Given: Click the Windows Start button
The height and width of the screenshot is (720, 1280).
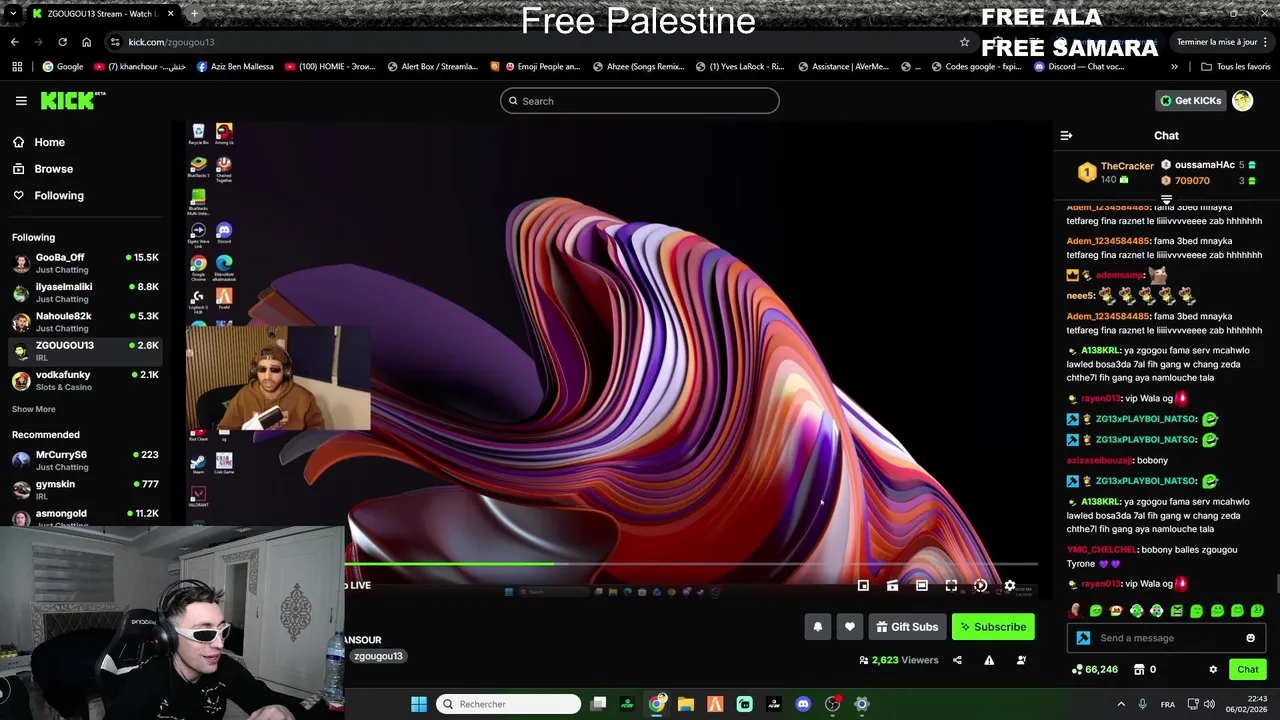Looking at the screenshot, I should tap(419, 704).
